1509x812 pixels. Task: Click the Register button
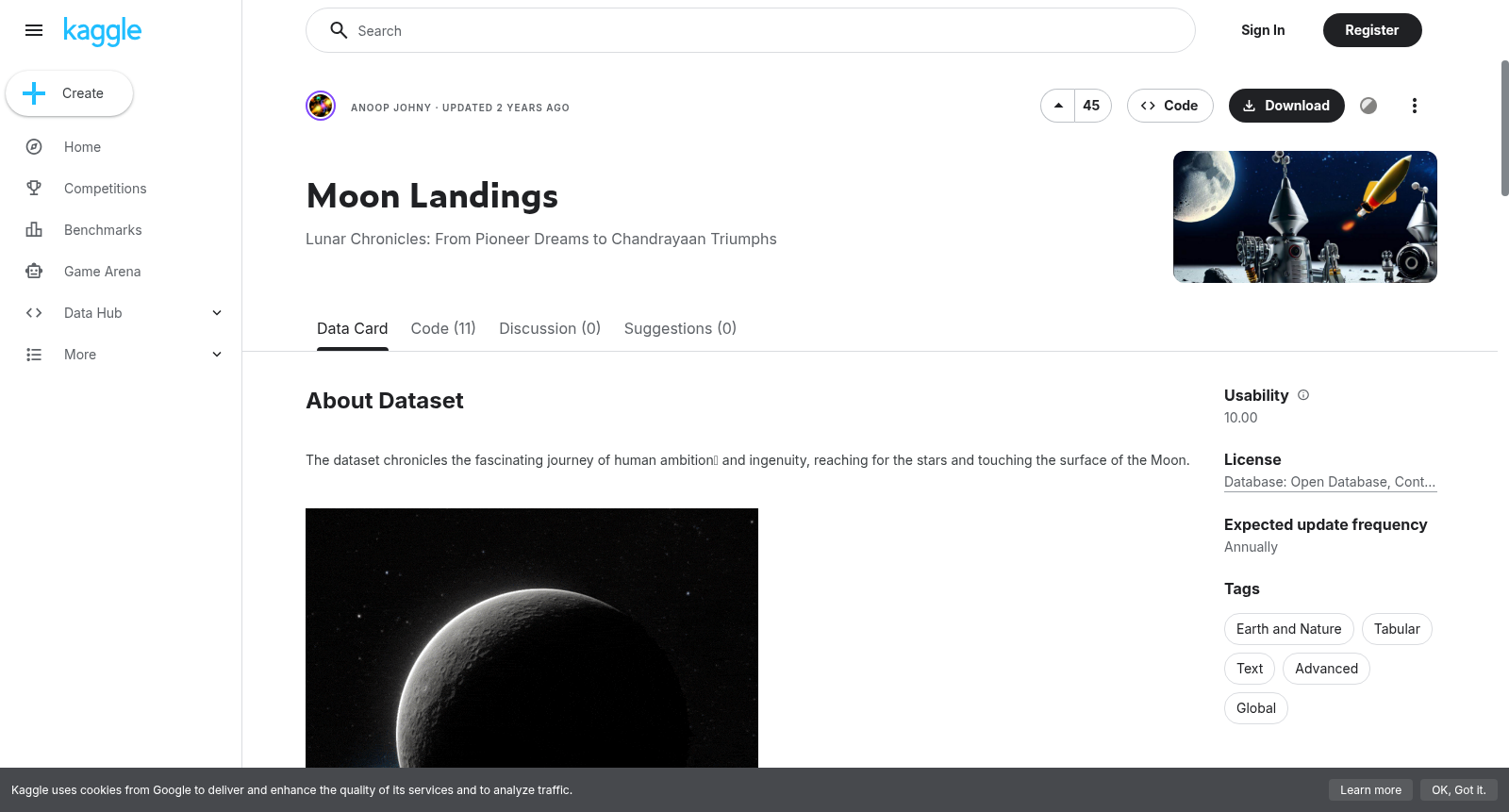pos(1372,30)
